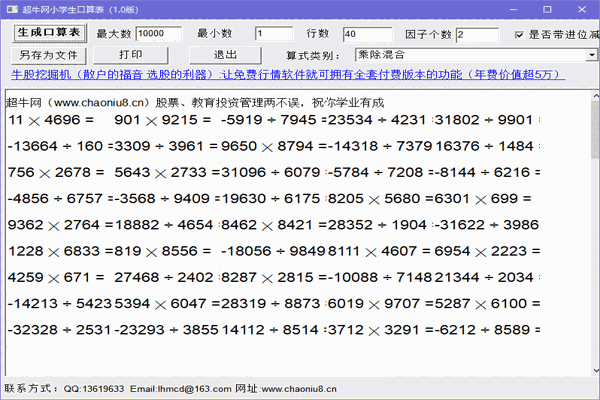The height and width of the screenshot is (400, 600).
Task: Click the scroll down arrow of results area
Action: 596,370
